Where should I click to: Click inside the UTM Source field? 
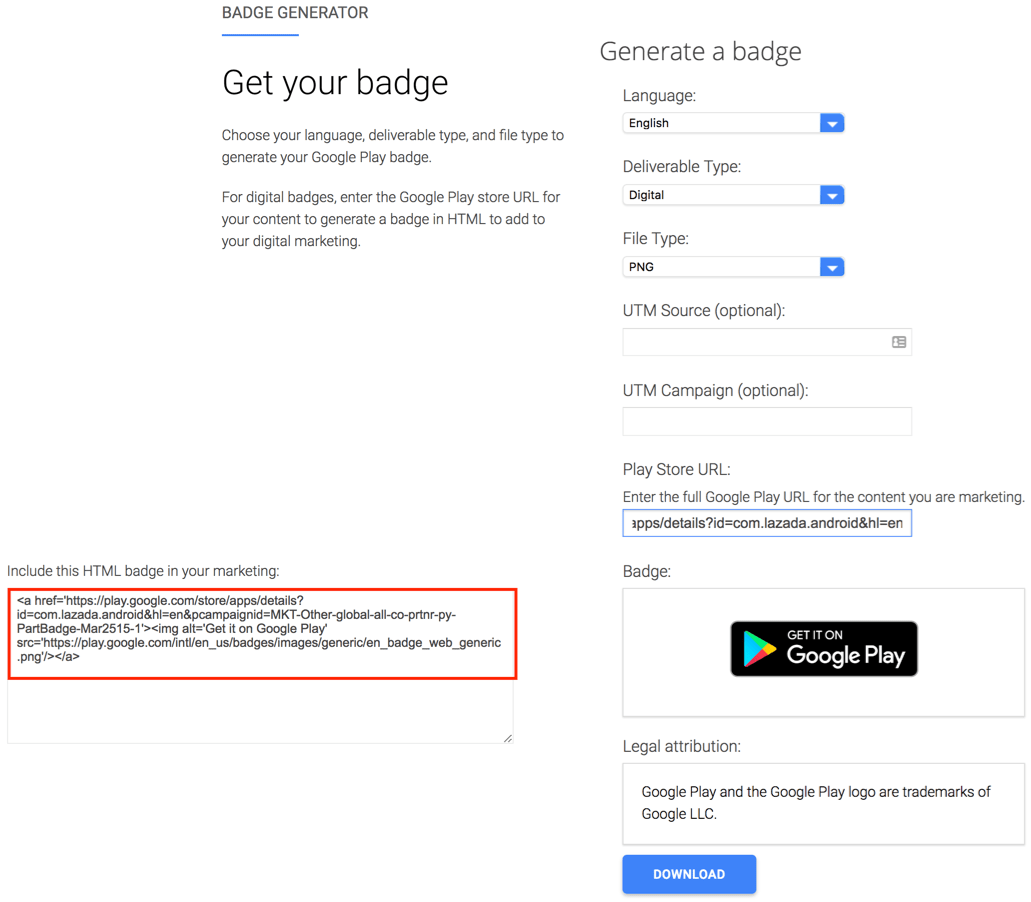[760, 341]
